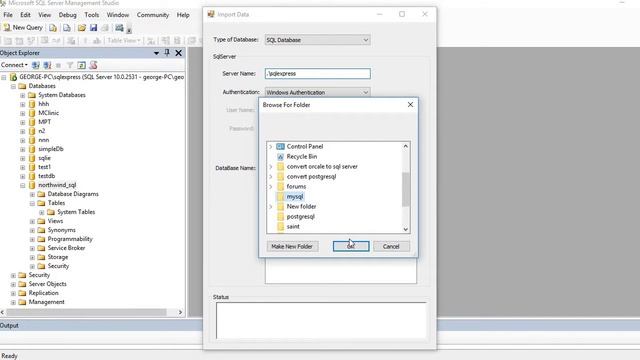Open the Authentication dropdown
640x360 pixels.
(x=317, y=92)
